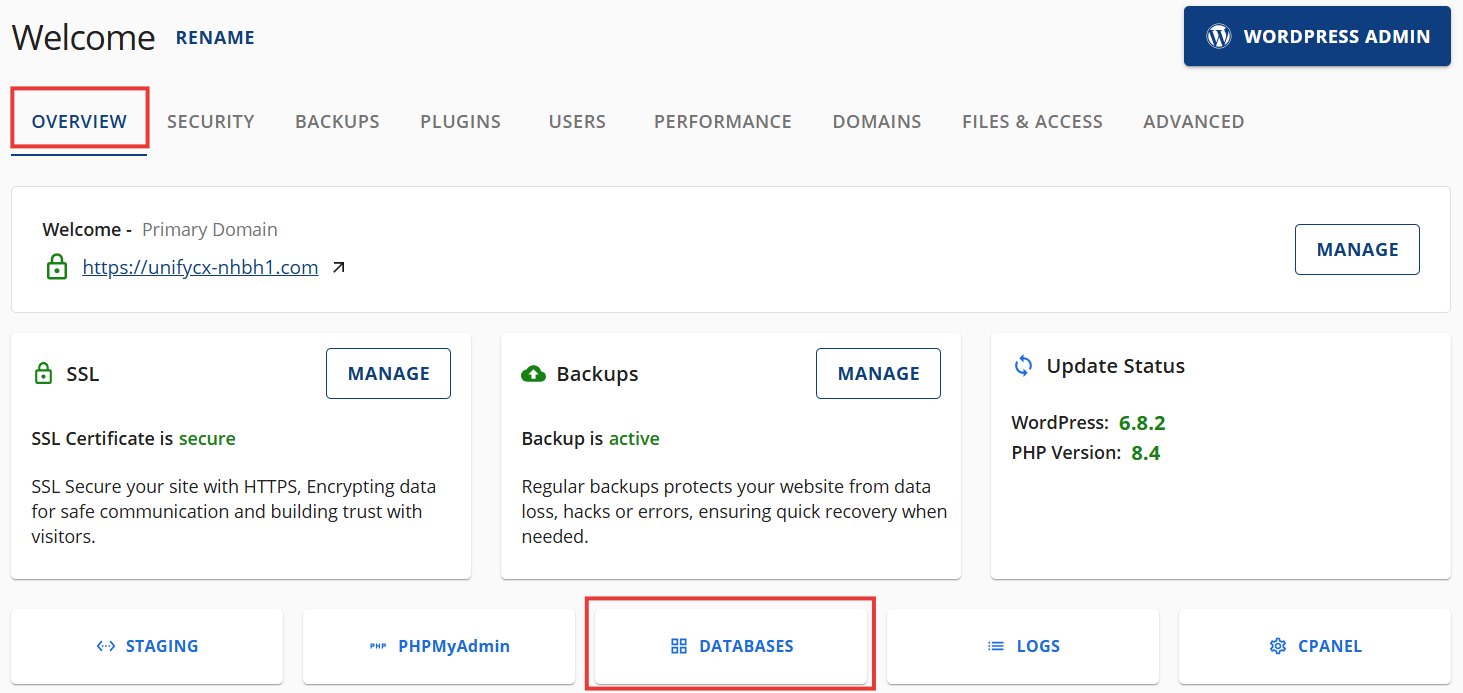Click the green padlock beside domain URL

(57, 268)
